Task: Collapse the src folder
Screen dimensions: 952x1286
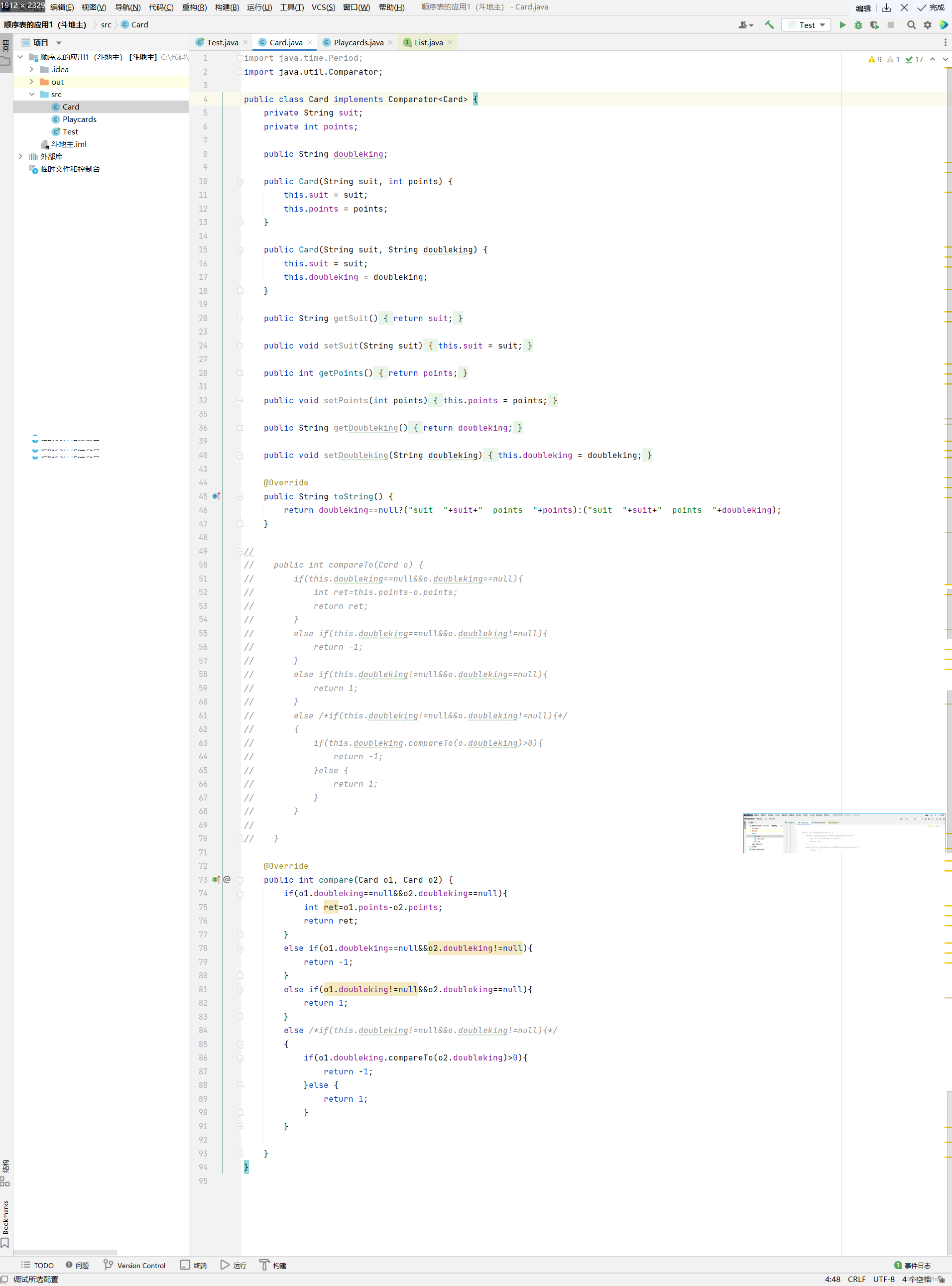Action: pos(32,95)
